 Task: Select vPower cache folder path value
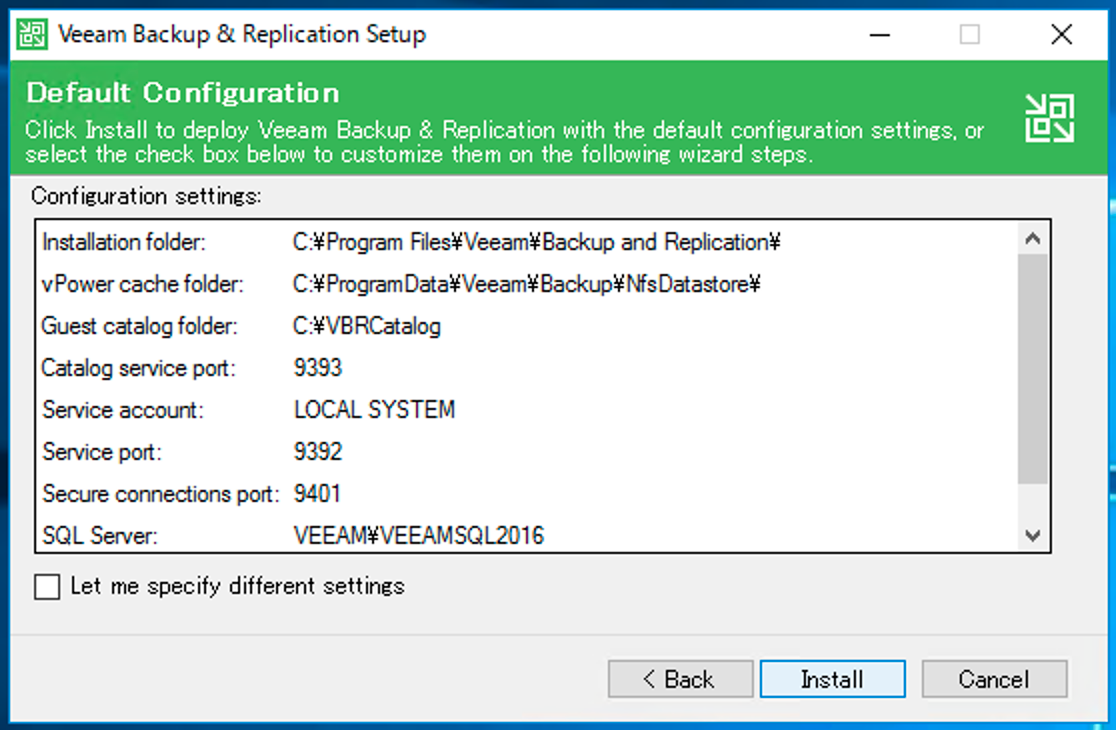click(x=527, y=285)
